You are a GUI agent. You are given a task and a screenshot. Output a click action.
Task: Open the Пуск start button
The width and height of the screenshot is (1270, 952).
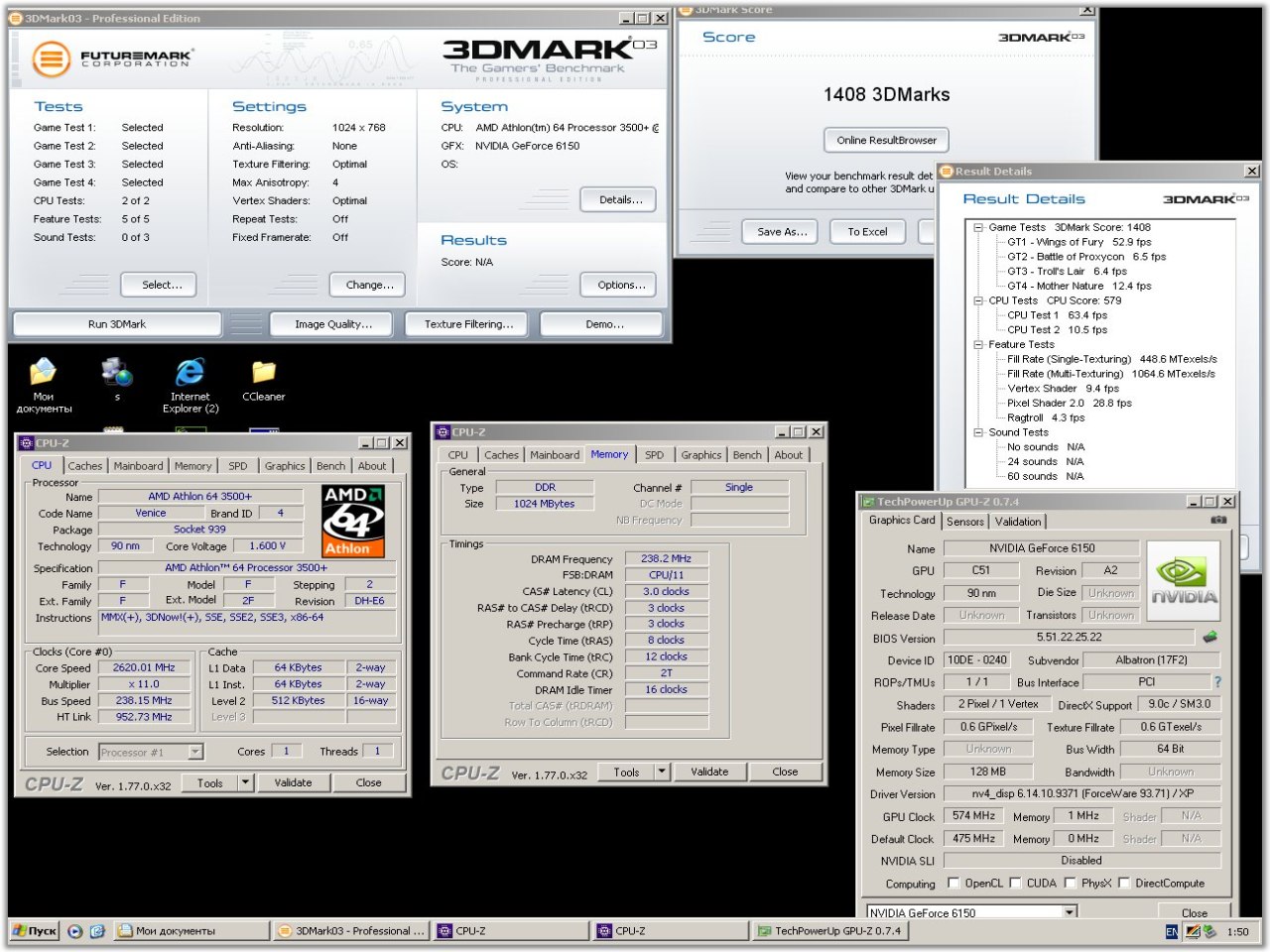tap(35, 931)
